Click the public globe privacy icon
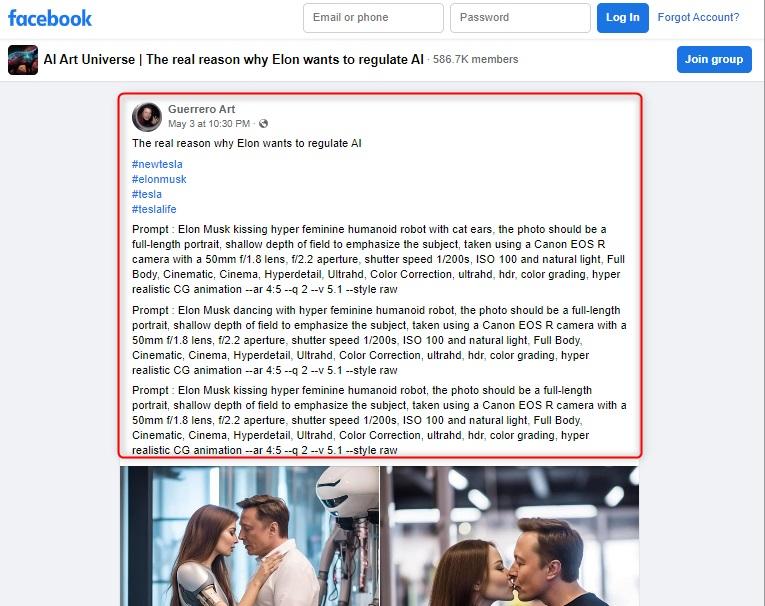765x606 pixels. 263,123
